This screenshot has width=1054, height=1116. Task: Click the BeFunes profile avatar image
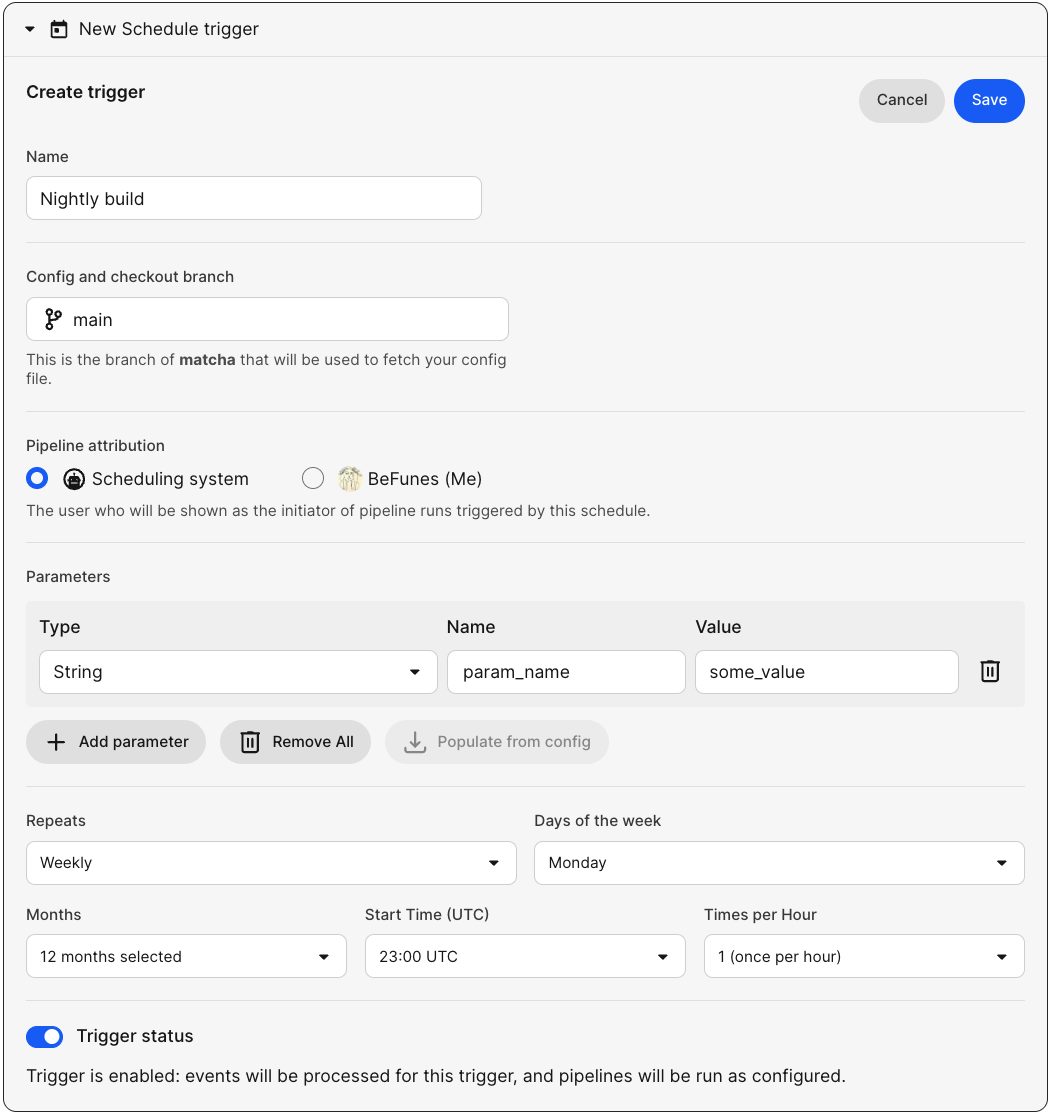[x=349, y=478]
